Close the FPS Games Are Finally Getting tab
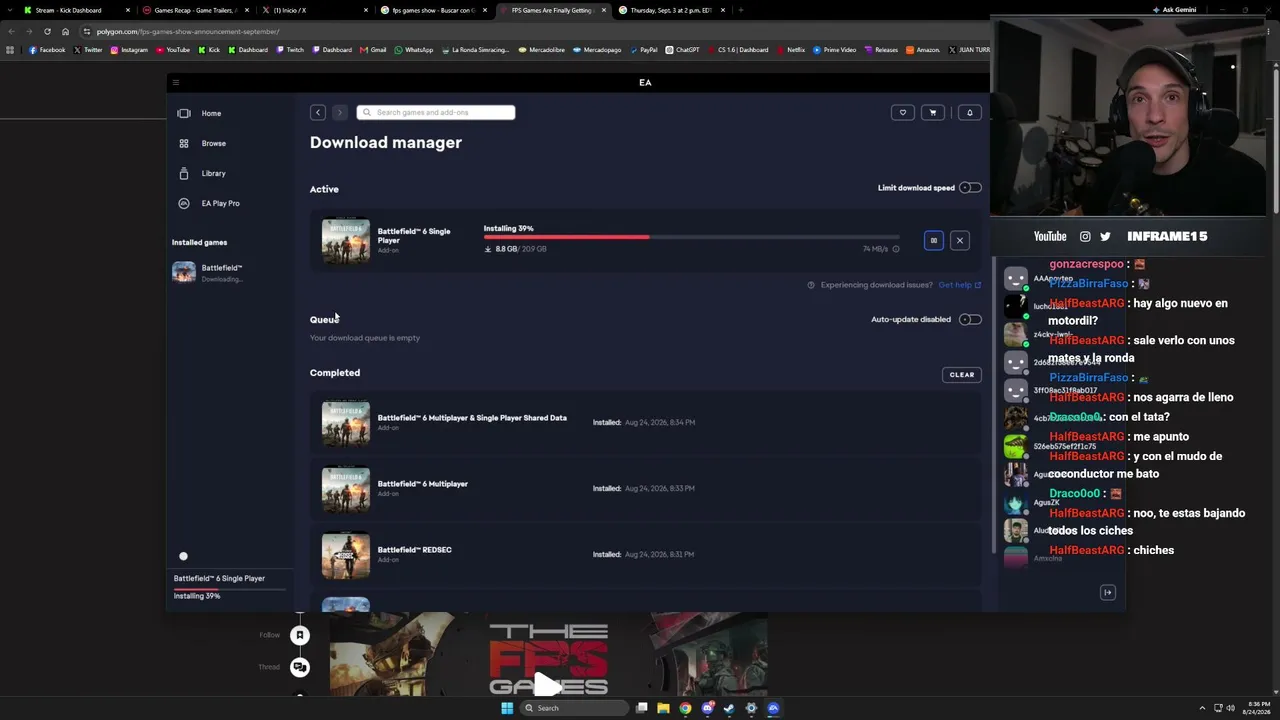The height and width of the screenshot is (720, 1280). 604,10
